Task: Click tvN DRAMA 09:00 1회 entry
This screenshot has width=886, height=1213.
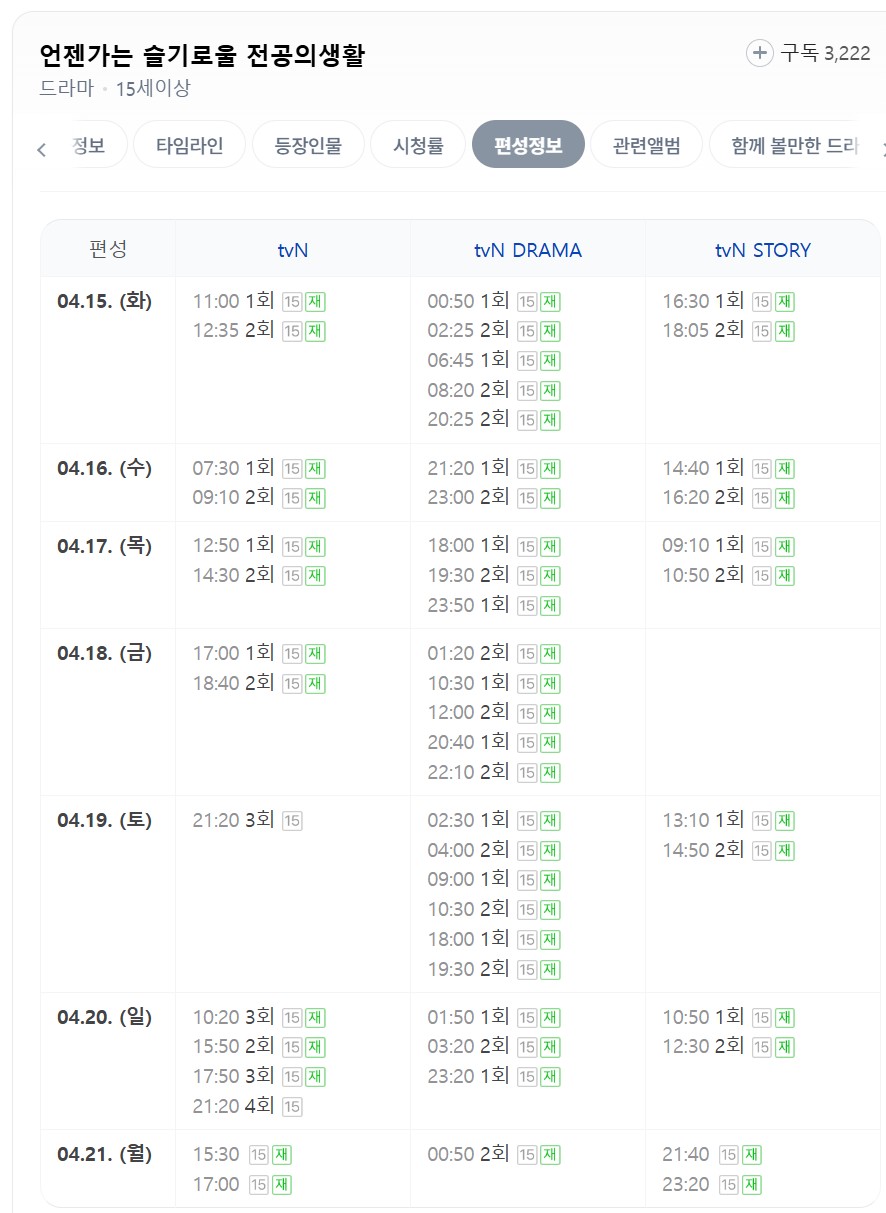Action: 494,879
